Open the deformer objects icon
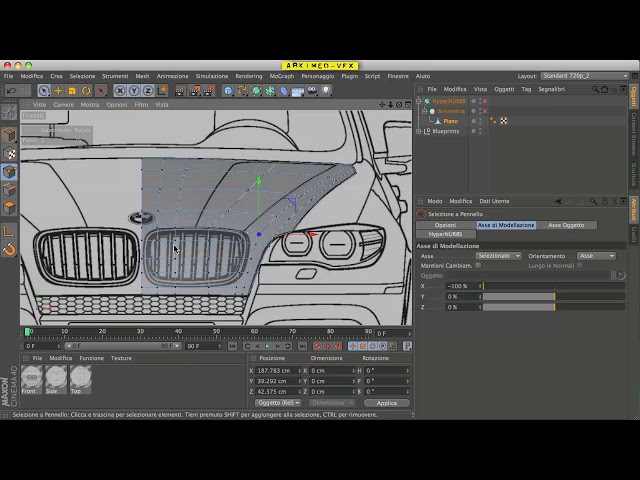The height and width of the screenshot is (480, 640). pos(284,91)
